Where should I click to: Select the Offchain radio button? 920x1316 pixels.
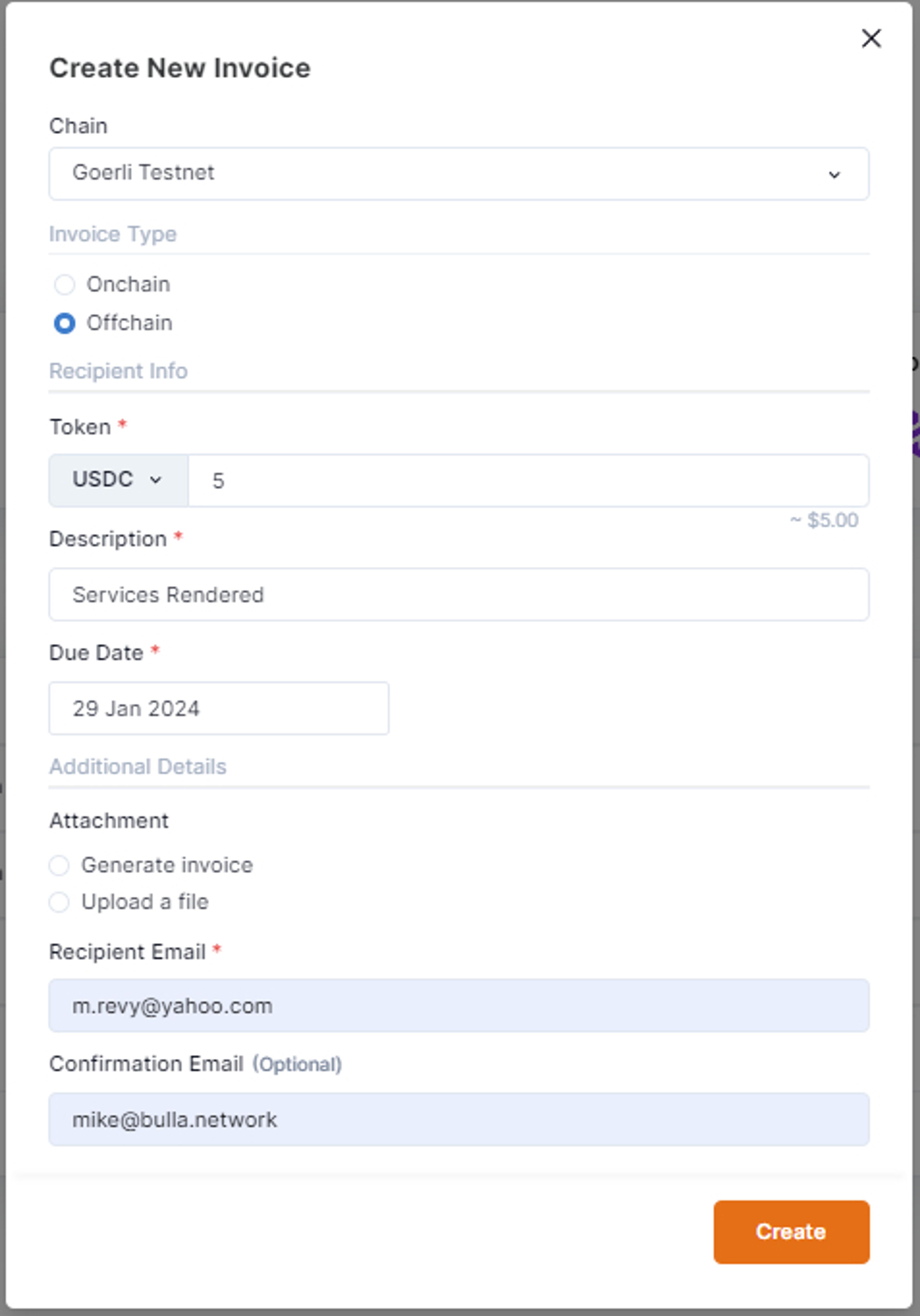pyautogui.click(x=65, y=323)
